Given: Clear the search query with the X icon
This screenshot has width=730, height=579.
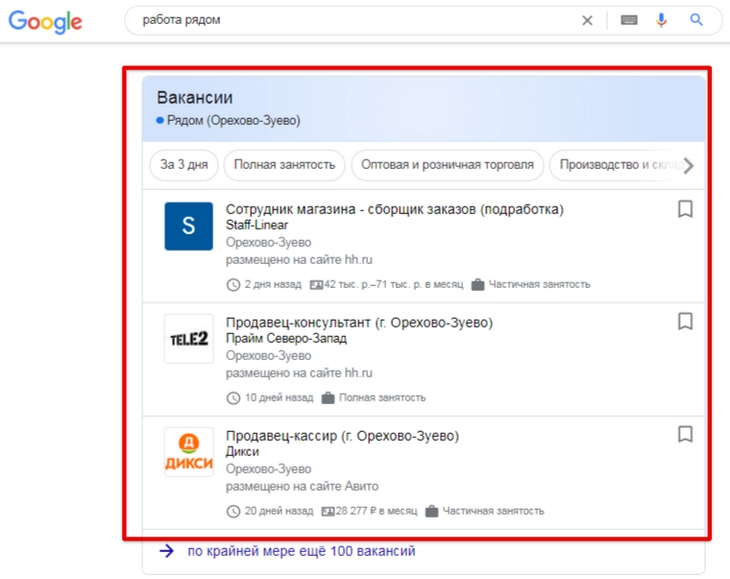Looking at the screenshot, I should [x=587, y=20].
